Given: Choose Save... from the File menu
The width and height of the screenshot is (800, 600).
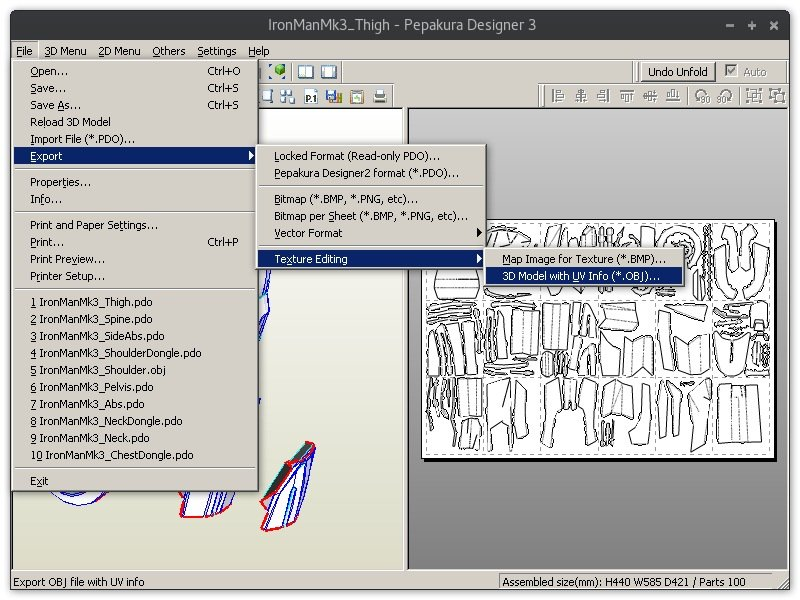Looking at the screenshot, I should 135,88.
